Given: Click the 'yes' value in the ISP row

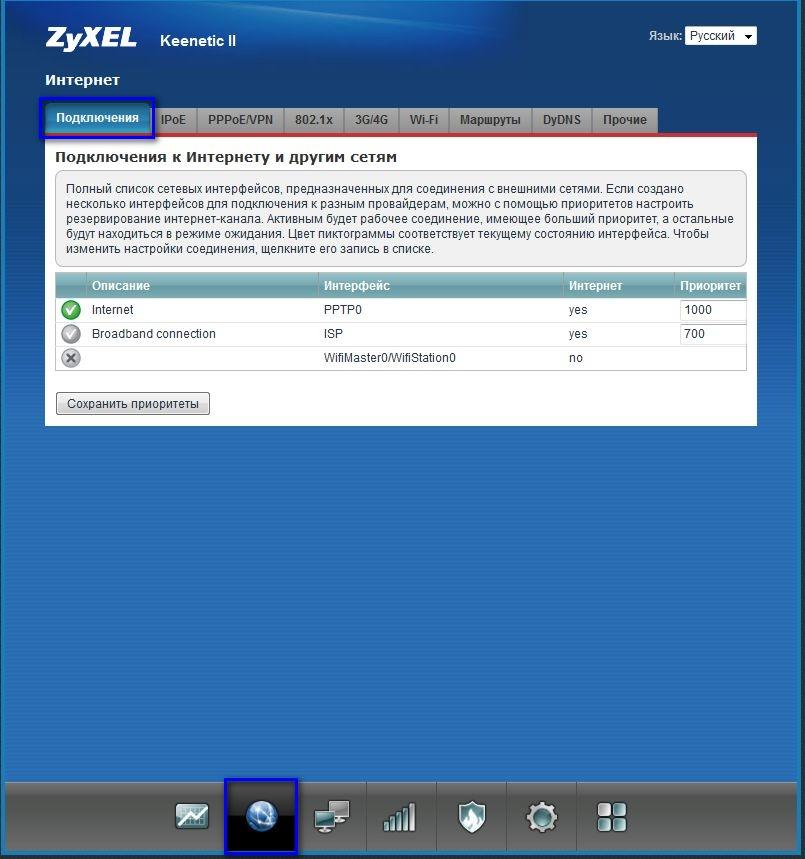Looking at the screenshot, I should [x=578, y=334].
